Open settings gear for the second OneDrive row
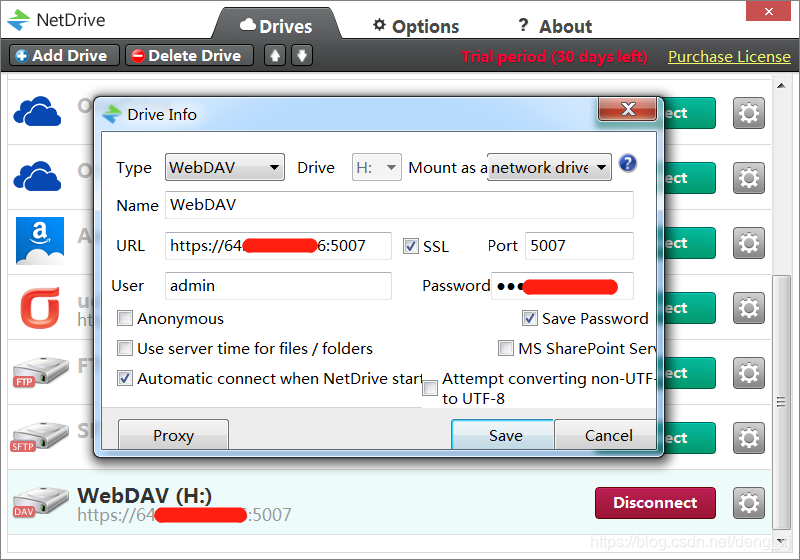Viewport: 800px width, 560px height. [748, 178]
